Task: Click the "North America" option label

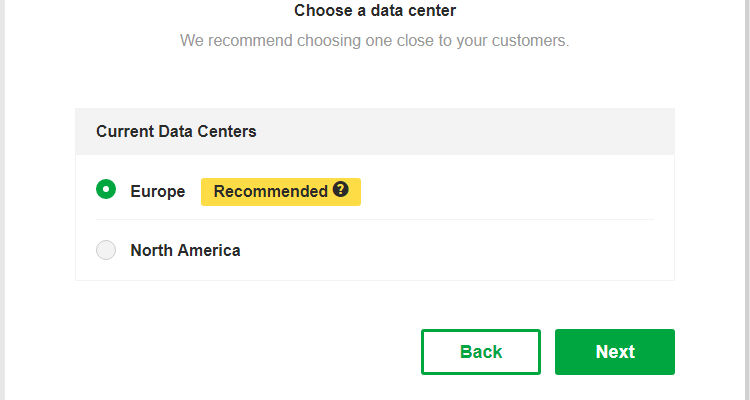Action: point(185,250)
